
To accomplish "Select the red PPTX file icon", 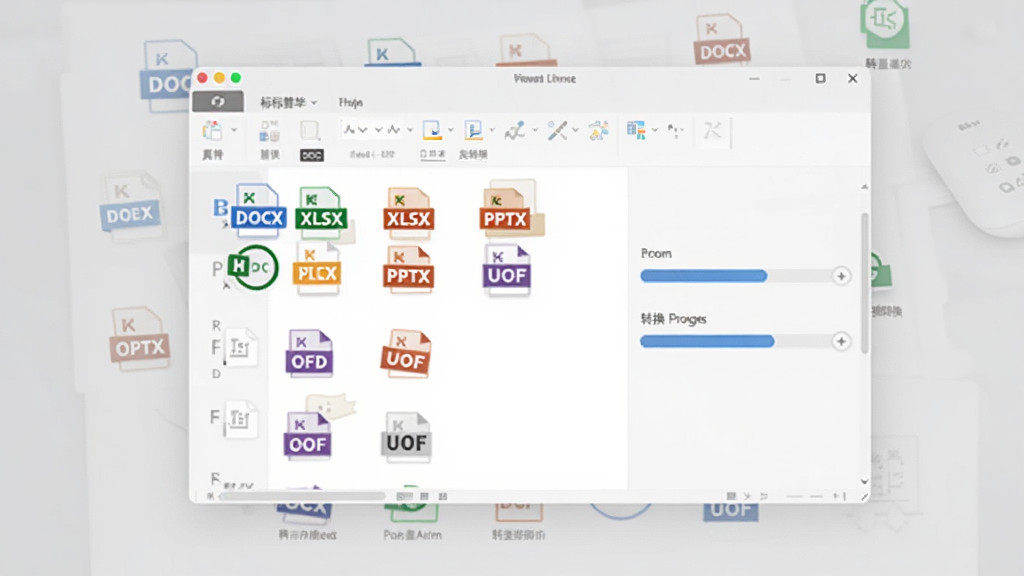I will 408,268.
